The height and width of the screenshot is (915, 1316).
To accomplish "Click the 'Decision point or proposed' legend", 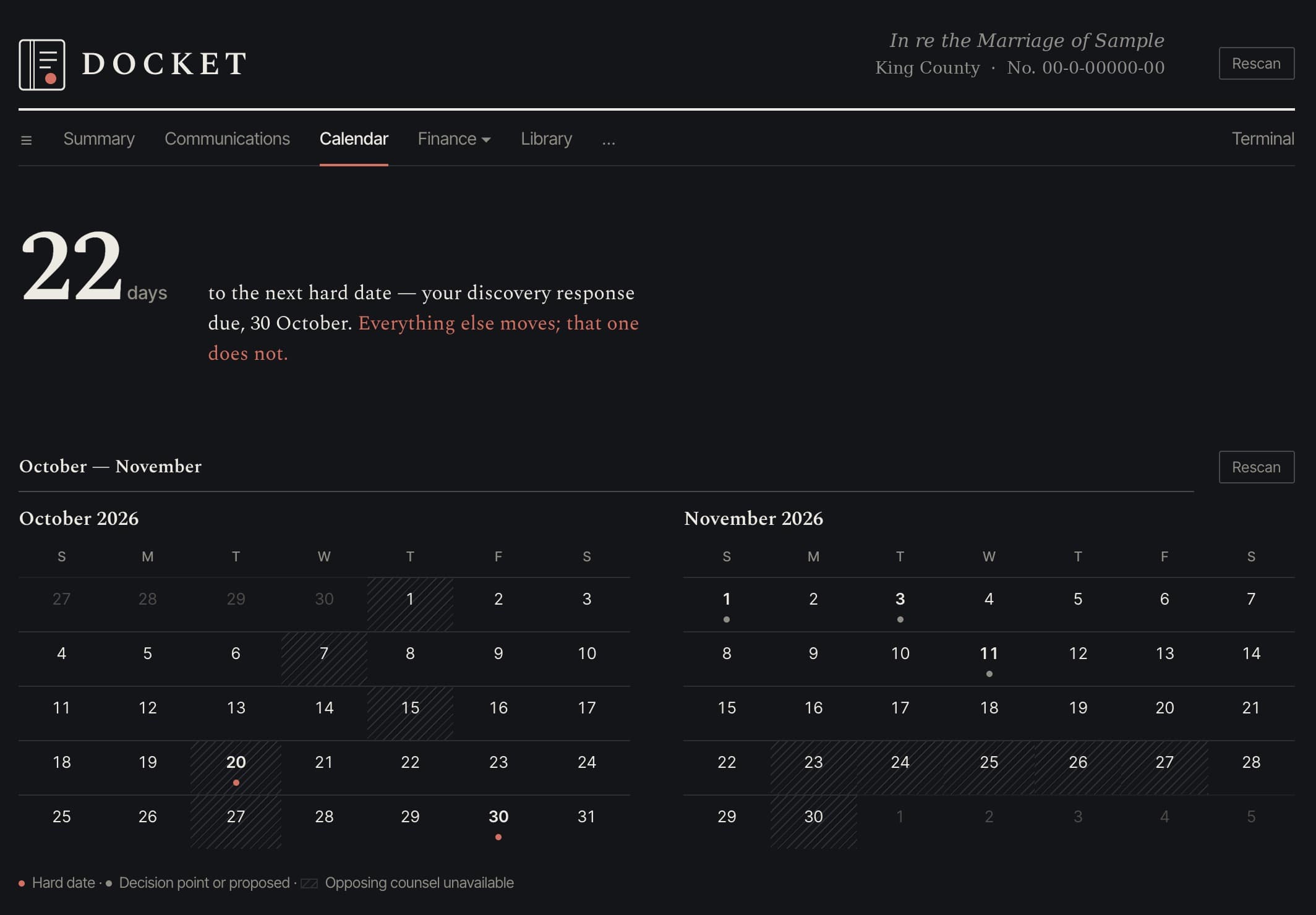I will click(x=198, y=883).
